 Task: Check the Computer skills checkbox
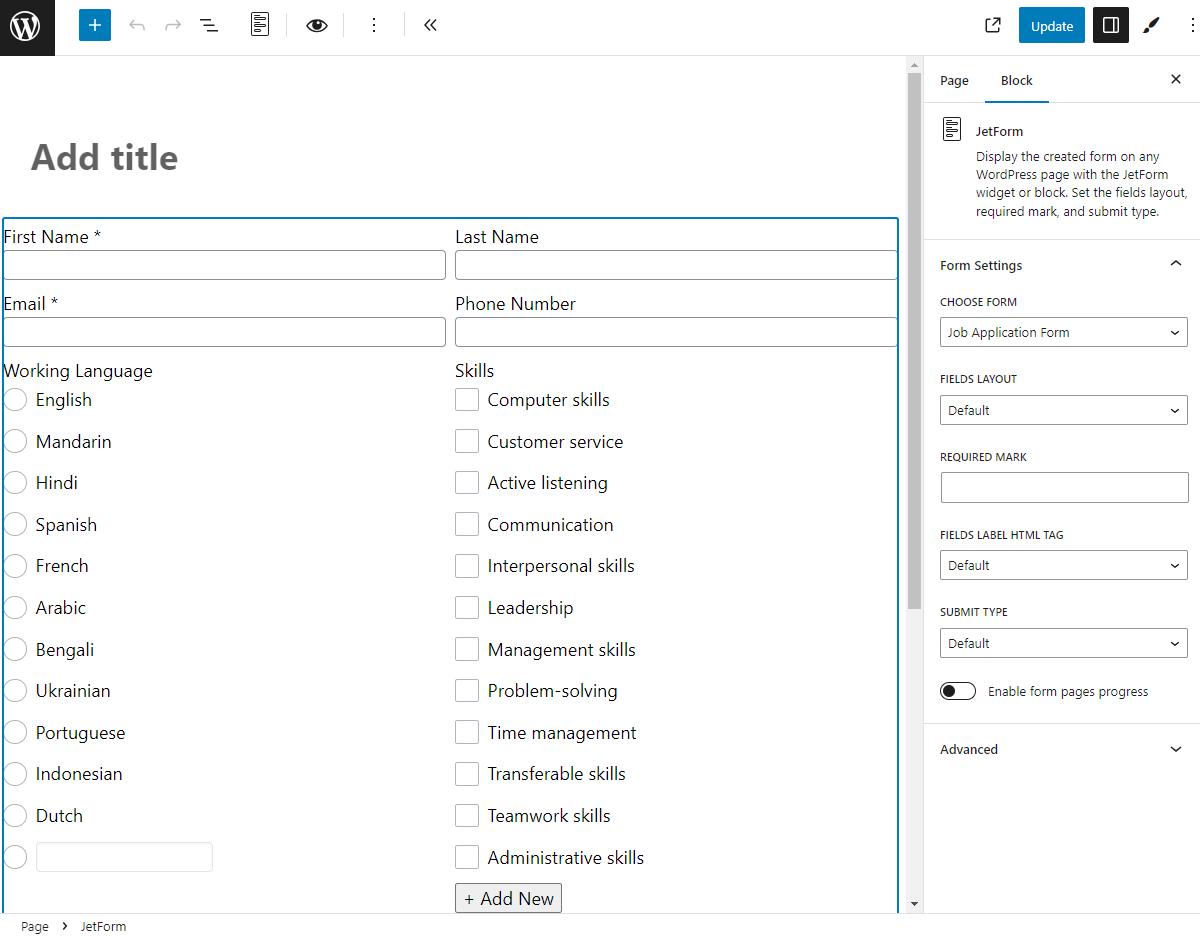point(467,400)
